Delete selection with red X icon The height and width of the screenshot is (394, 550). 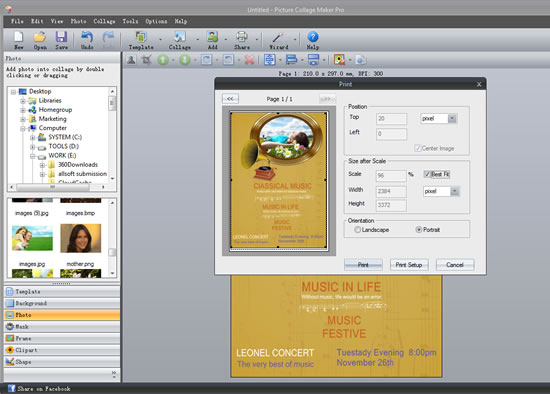pos(249,60)
